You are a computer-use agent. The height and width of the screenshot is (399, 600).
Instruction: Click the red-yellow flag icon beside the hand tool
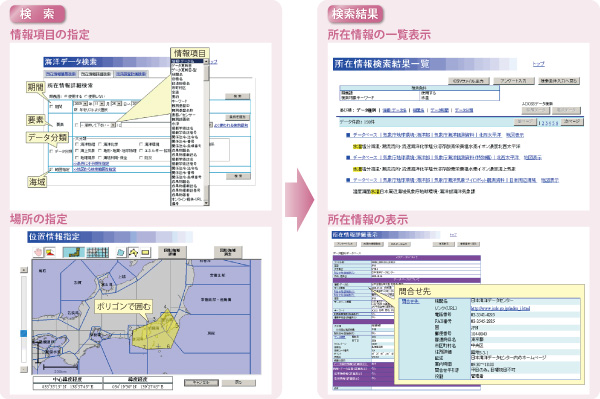[x=50, y=252]
